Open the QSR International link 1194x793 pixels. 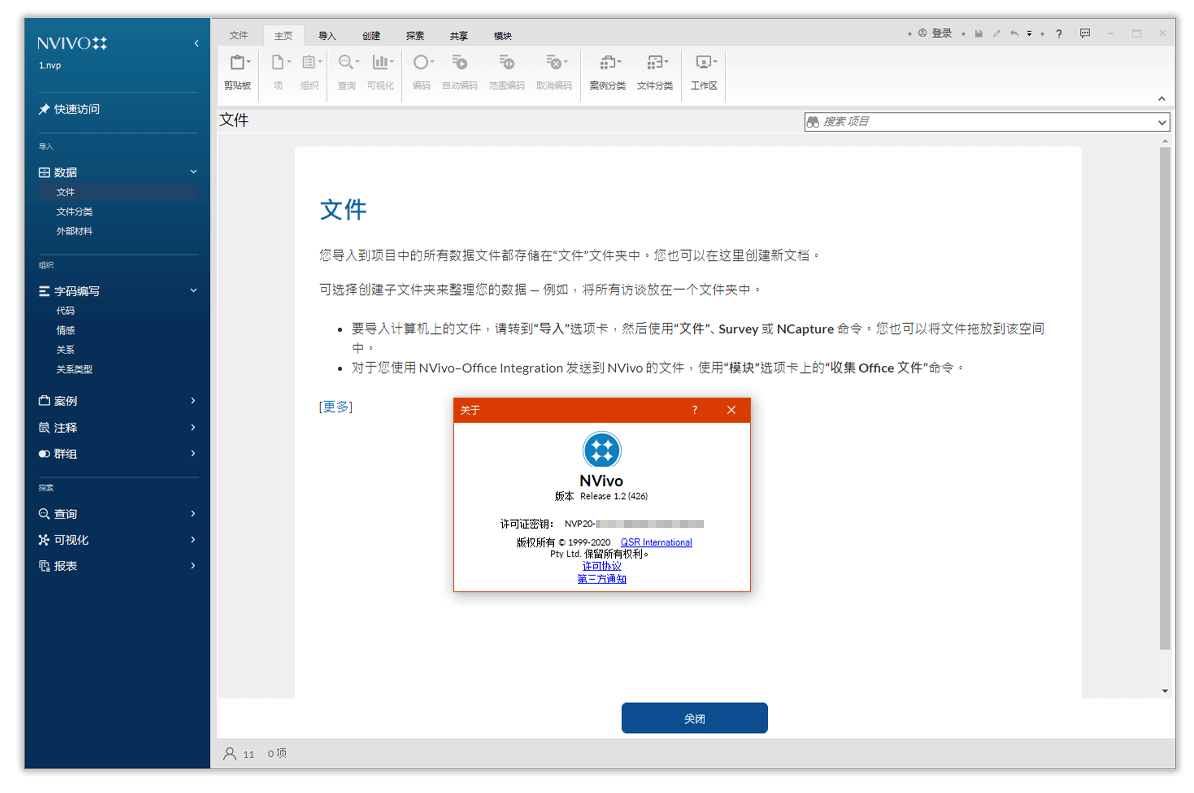[x=656, y=542]
